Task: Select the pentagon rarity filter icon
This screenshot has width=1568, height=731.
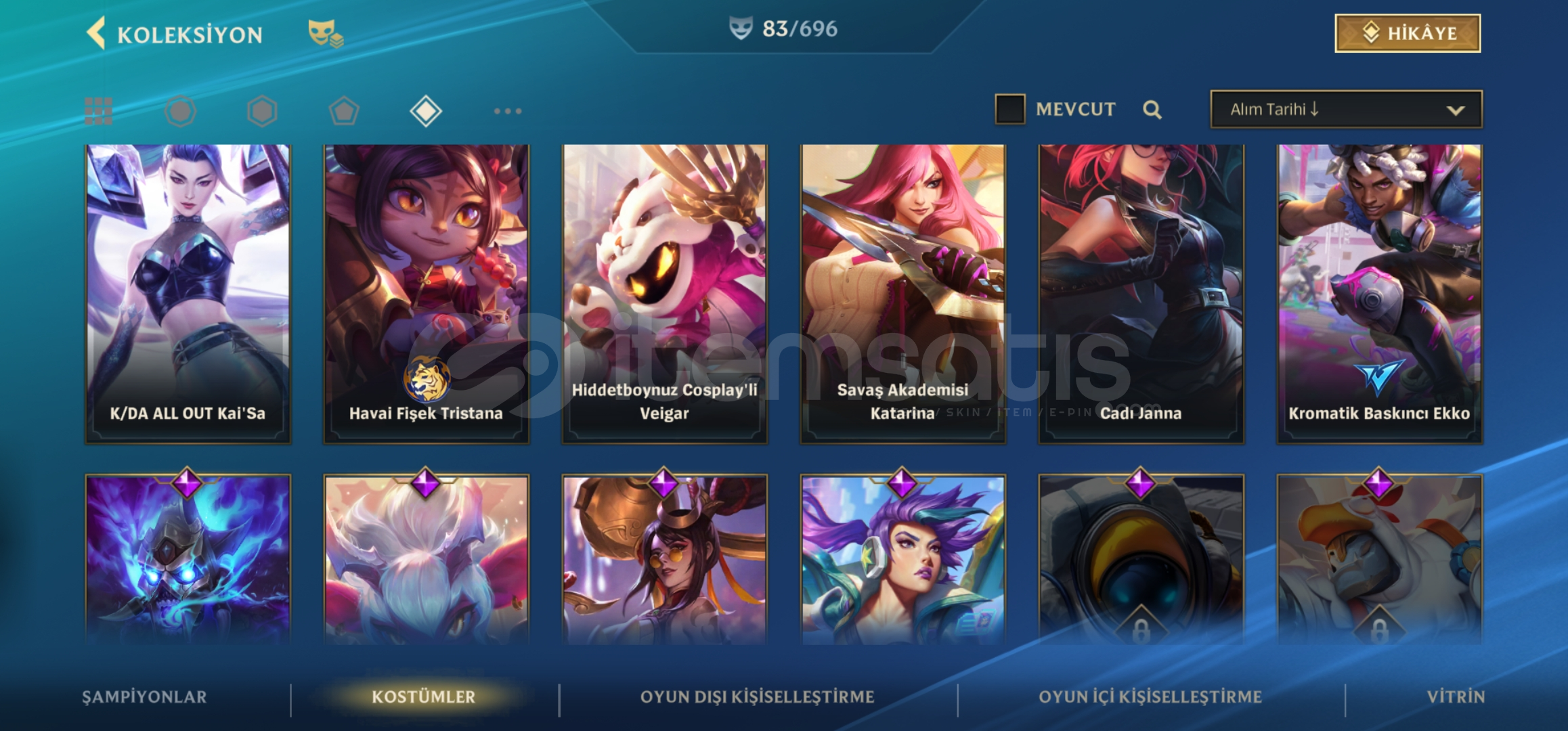Action: click(345, 111)
